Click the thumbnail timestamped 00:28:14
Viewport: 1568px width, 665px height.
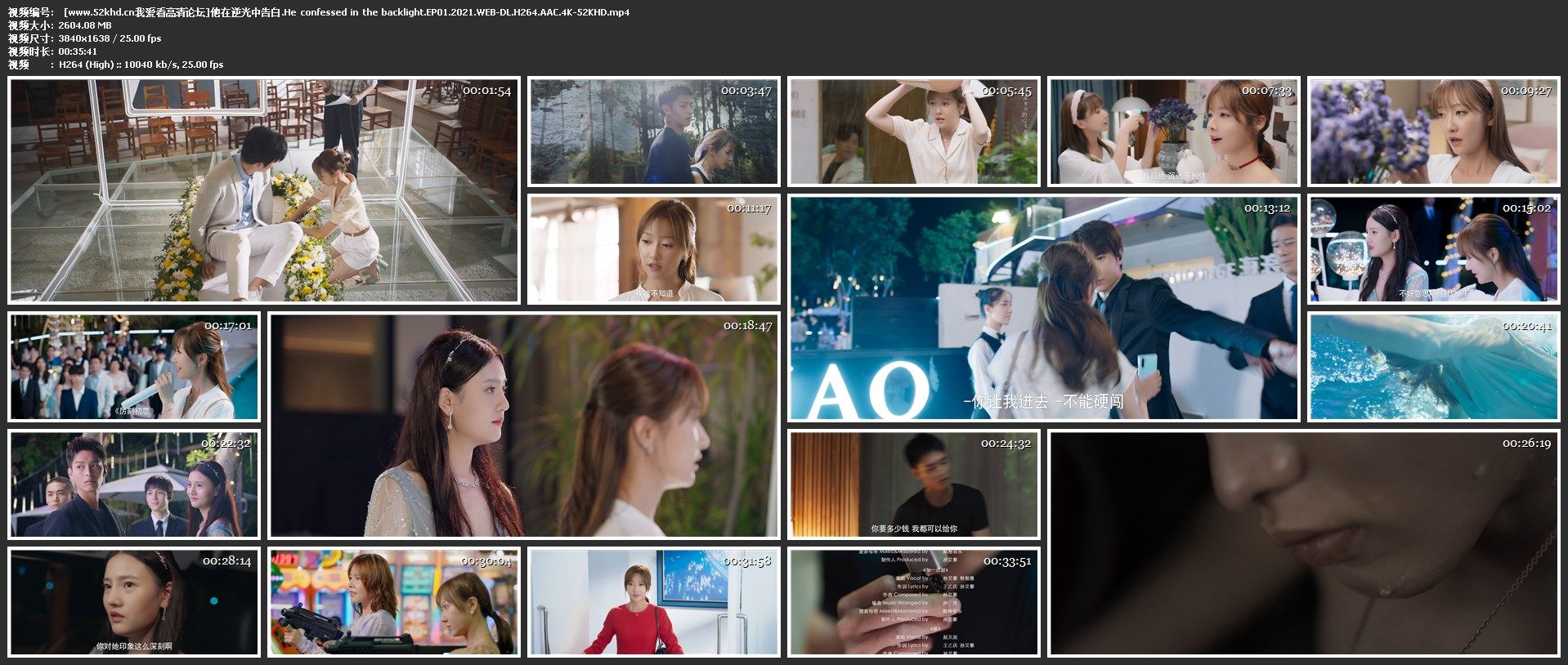coord(134,602)
